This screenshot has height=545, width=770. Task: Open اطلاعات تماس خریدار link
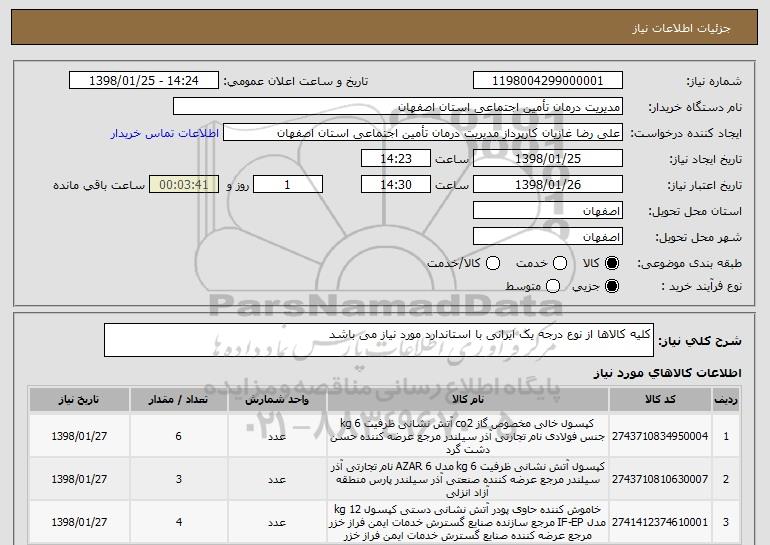165,134
